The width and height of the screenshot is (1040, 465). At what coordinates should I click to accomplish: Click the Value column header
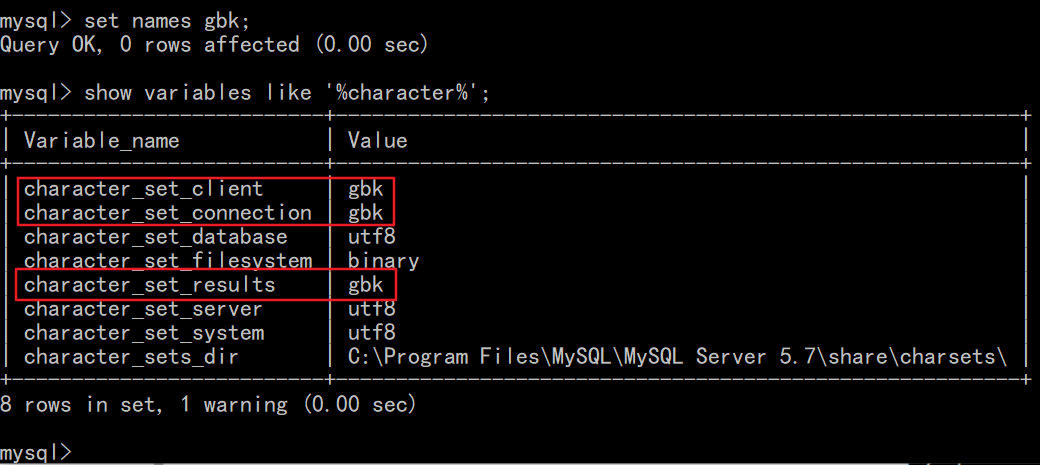377,141
